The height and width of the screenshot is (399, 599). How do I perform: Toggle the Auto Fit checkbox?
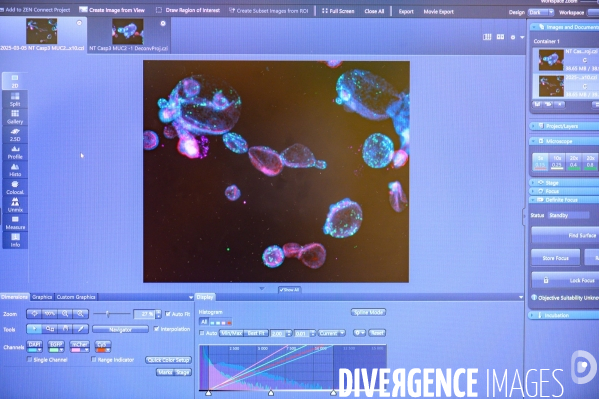168,314
